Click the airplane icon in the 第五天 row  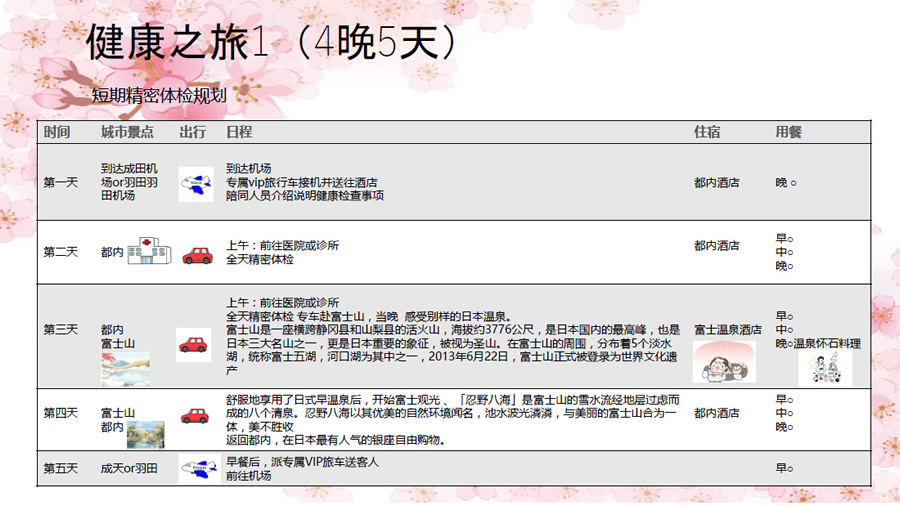(x=198, y=468)
